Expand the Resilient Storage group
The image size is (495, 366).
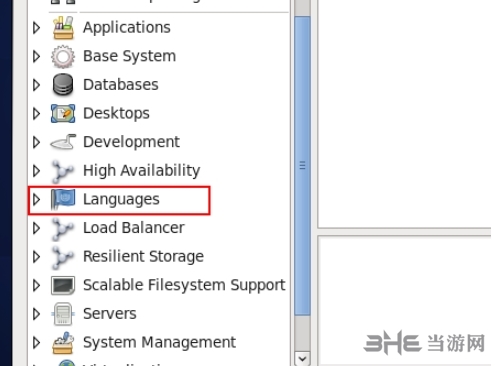tap(37, 257)
